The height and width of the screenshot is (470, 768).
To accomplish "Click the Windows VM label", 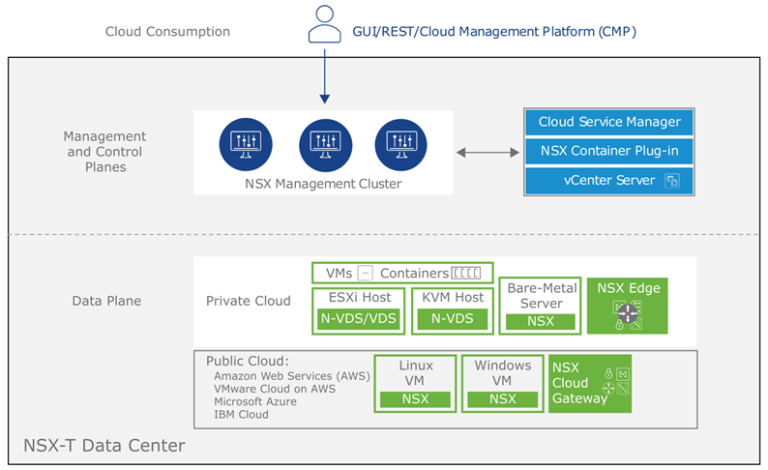I will point(503,373).
